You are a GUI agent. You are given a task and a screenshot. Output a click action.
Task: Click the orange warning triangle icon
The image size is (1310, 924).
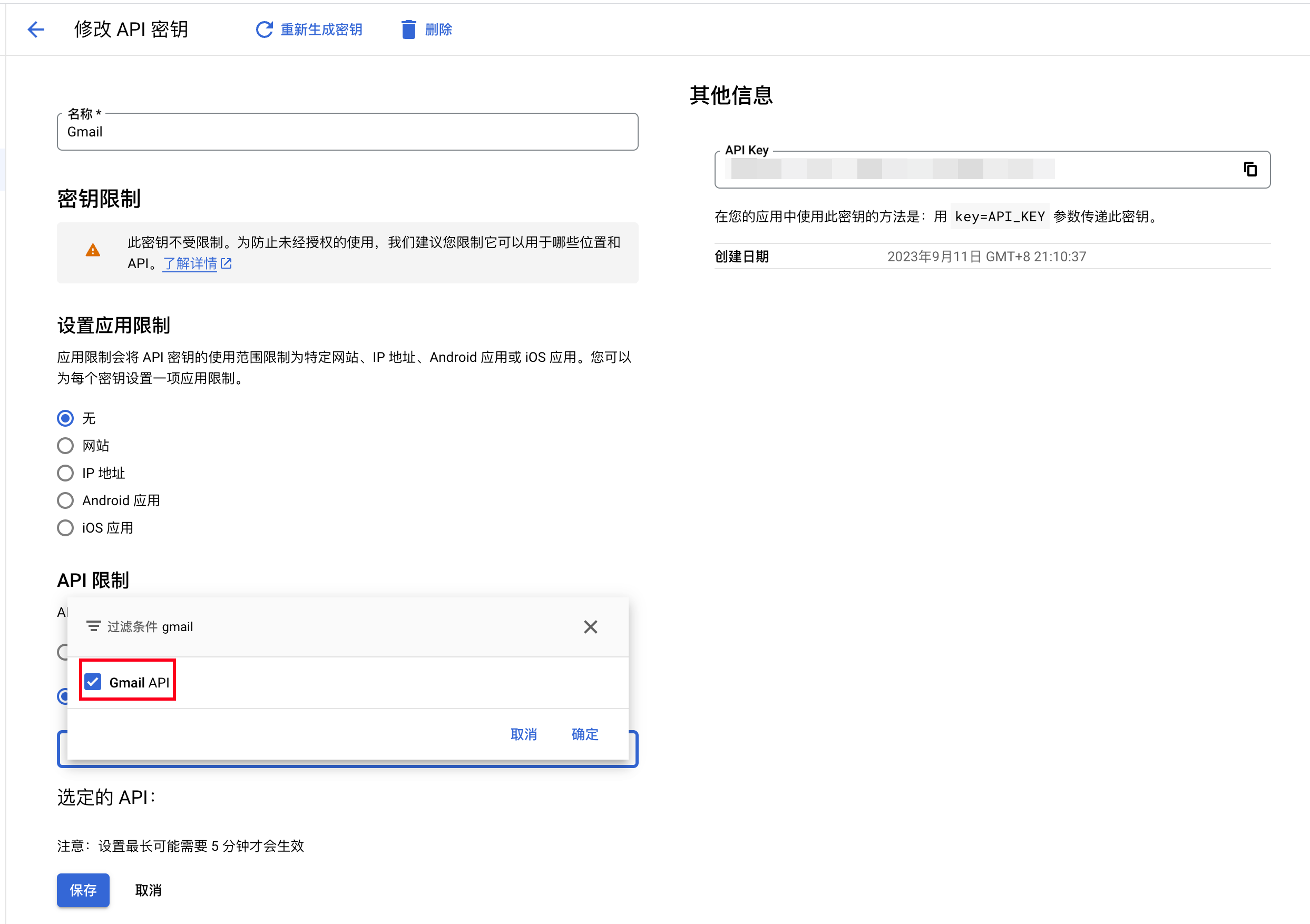click(92, 250)
